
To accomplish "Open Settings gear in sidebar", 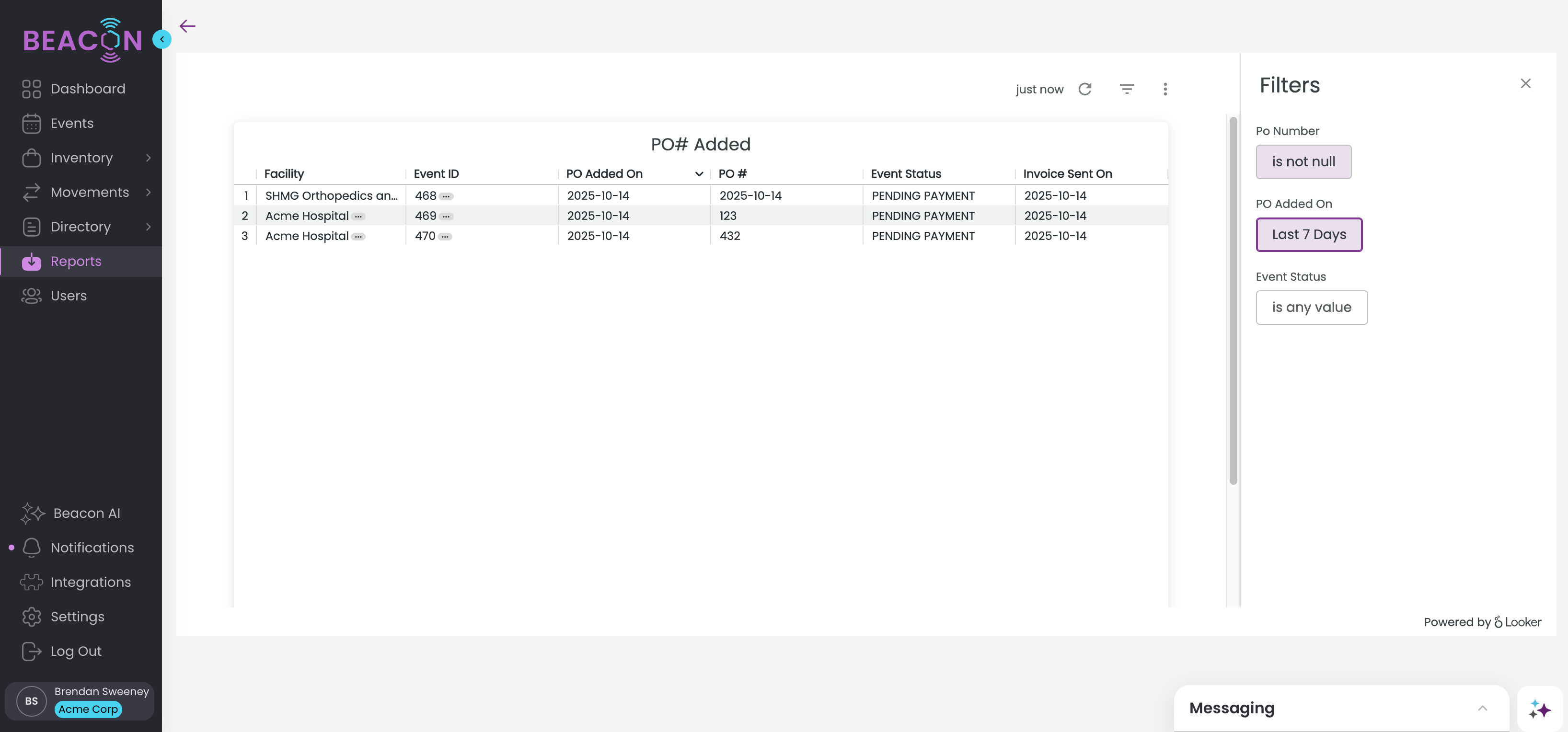I will click(x=32, y=617).
